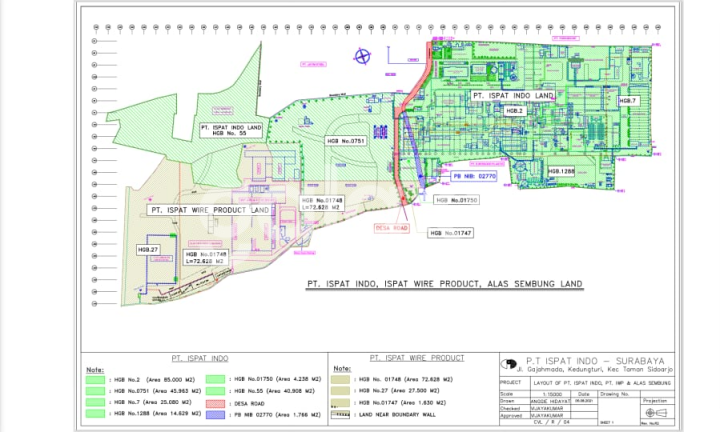Click the underlined drawing title 'Alas Sembung Land'

tap(444, 284)
